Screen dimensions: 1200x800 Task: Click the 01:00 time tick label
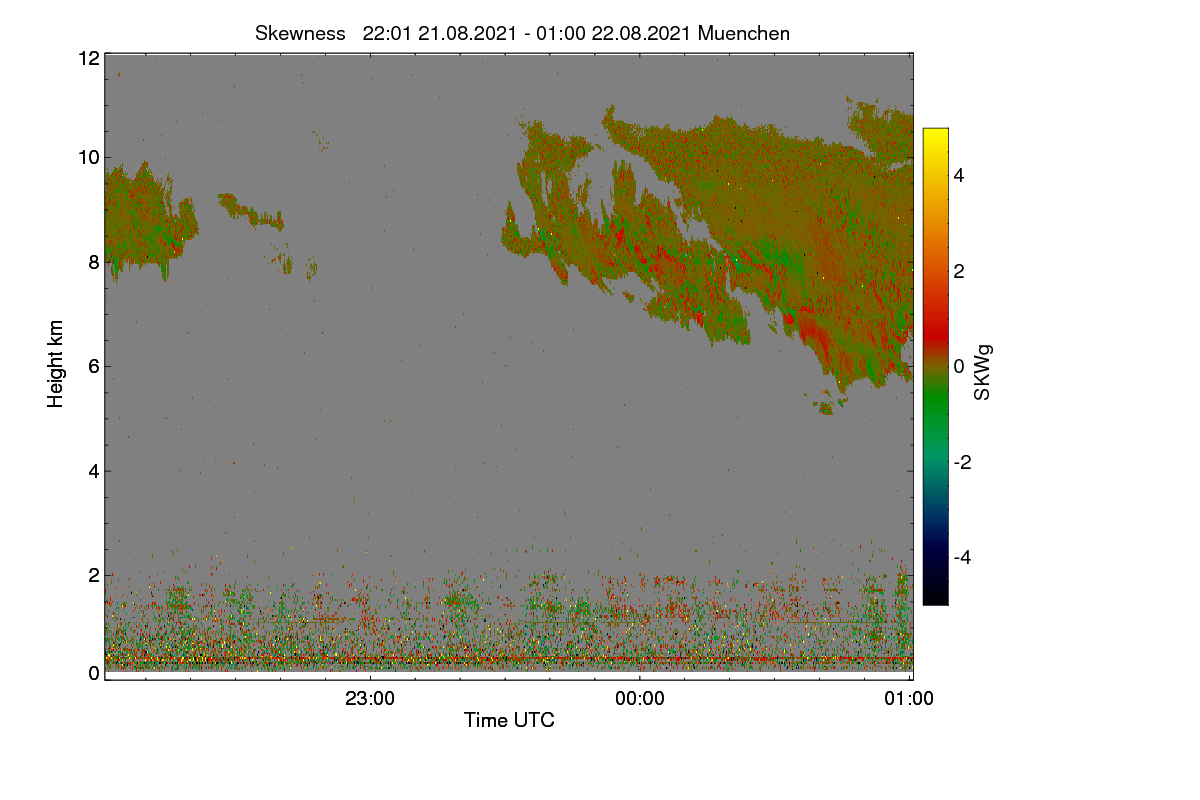click(x=910, y=699)
